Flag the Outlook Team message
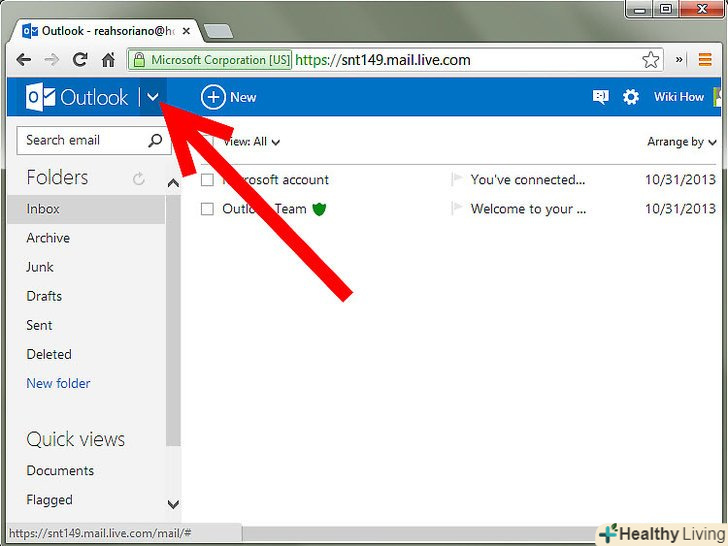This screenshot has height=546, width=728. click(x=457, y=208)
